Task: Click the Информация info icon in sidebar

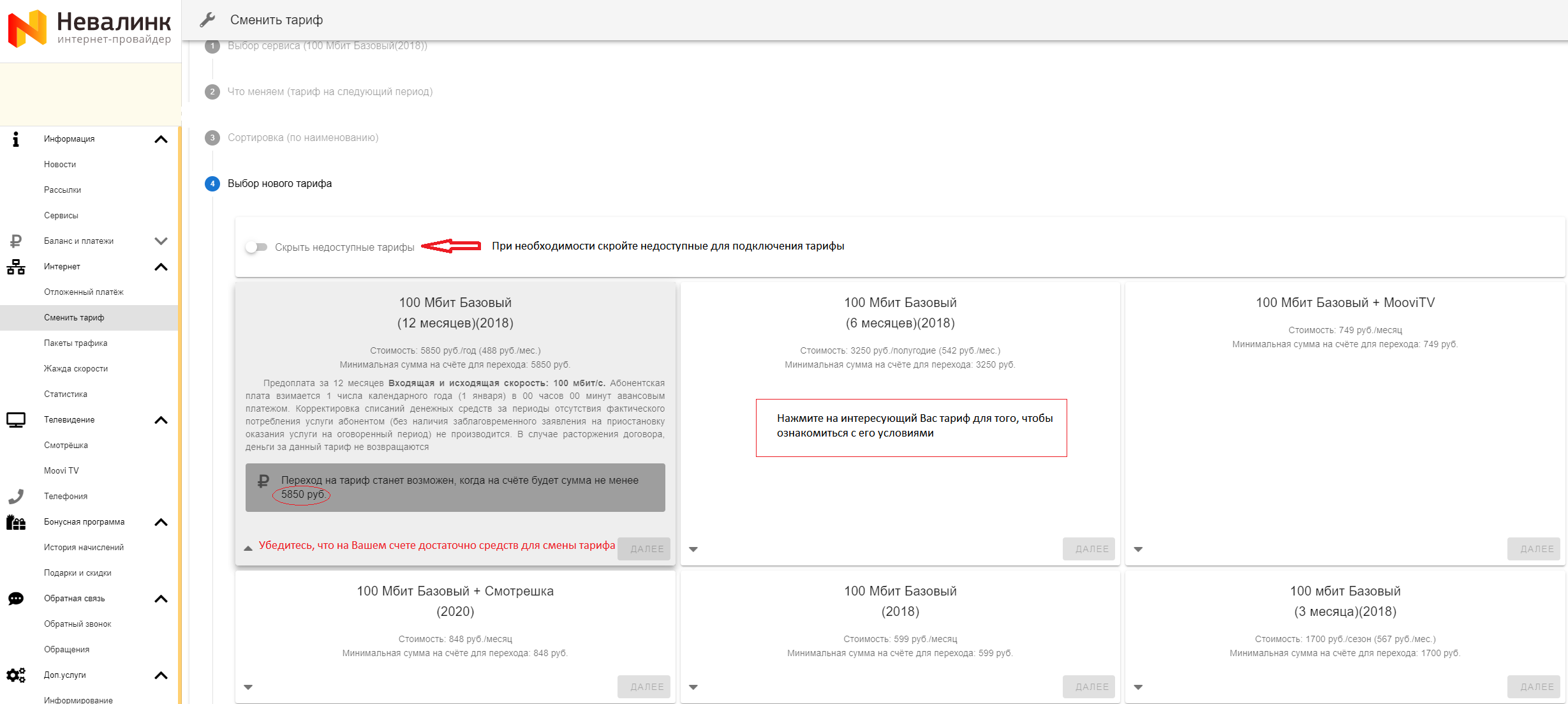Action: [16, 139]
